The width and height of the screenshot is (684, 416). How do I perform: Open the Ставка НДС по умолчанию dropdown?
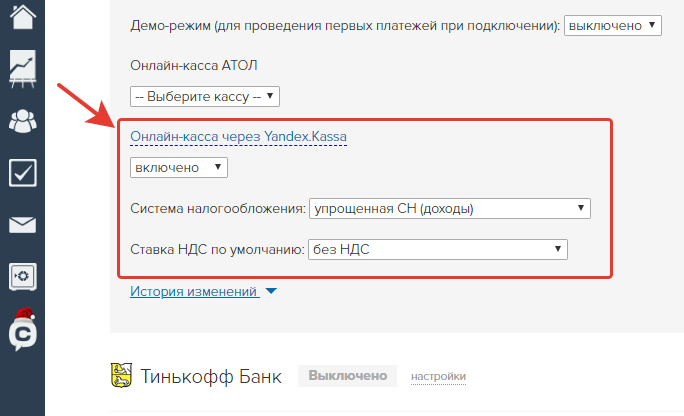click(x=438, y=249)
